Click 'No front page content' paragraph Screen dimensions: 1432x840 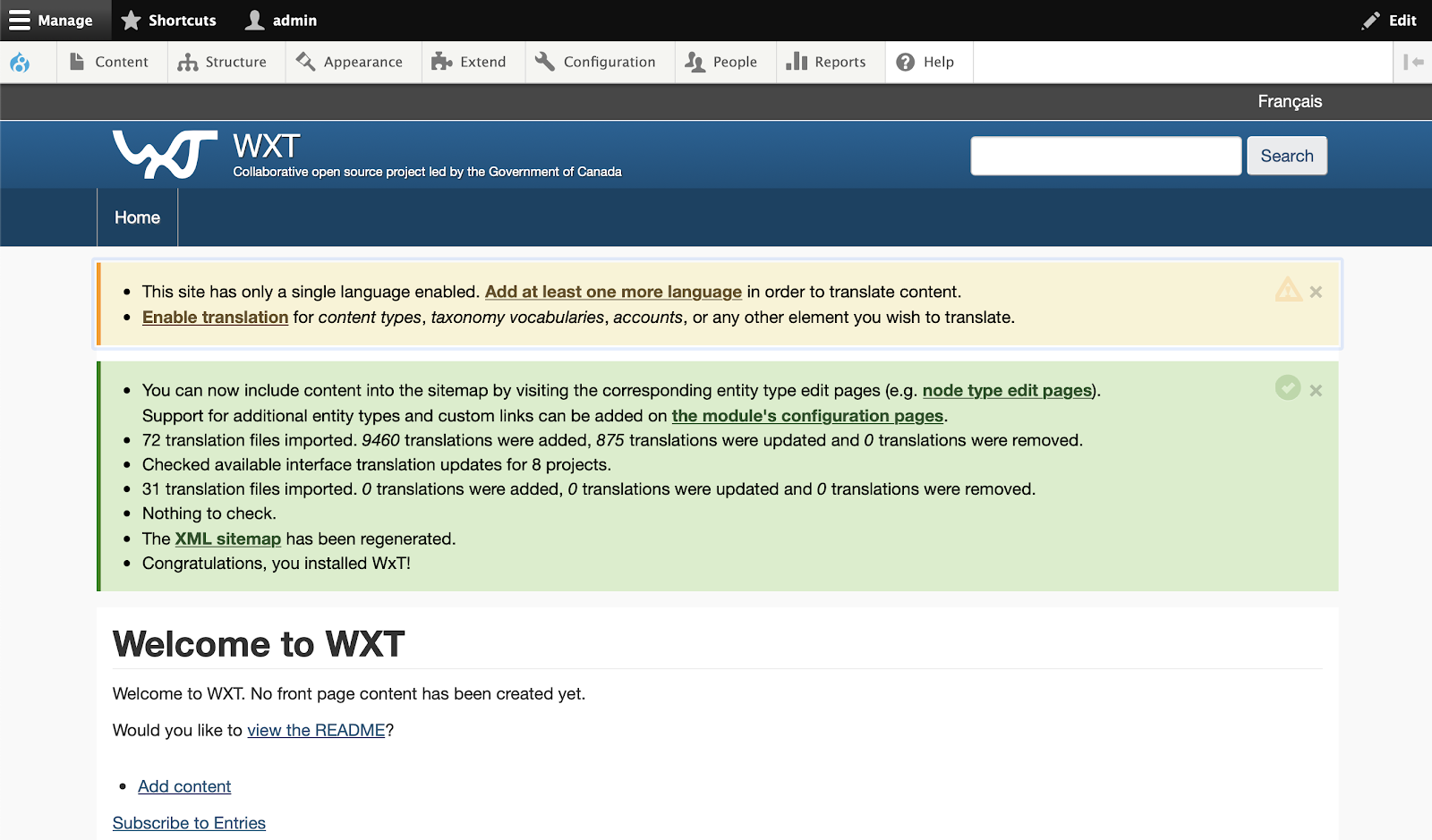click(349, 694)
